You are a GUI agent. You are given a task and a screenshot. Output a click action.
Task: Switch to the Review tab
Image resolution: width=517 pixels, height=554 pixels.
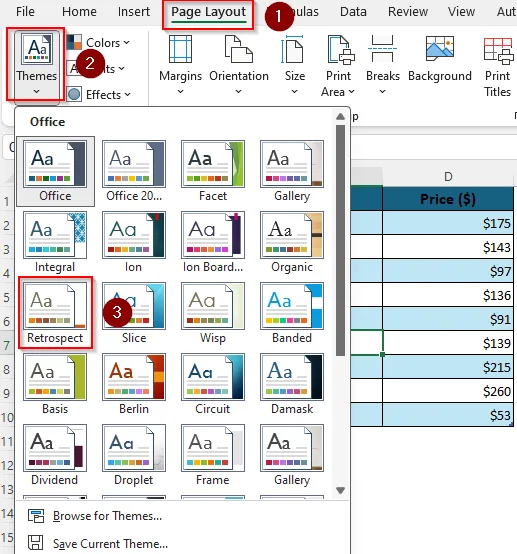click(x=408, y=12)
